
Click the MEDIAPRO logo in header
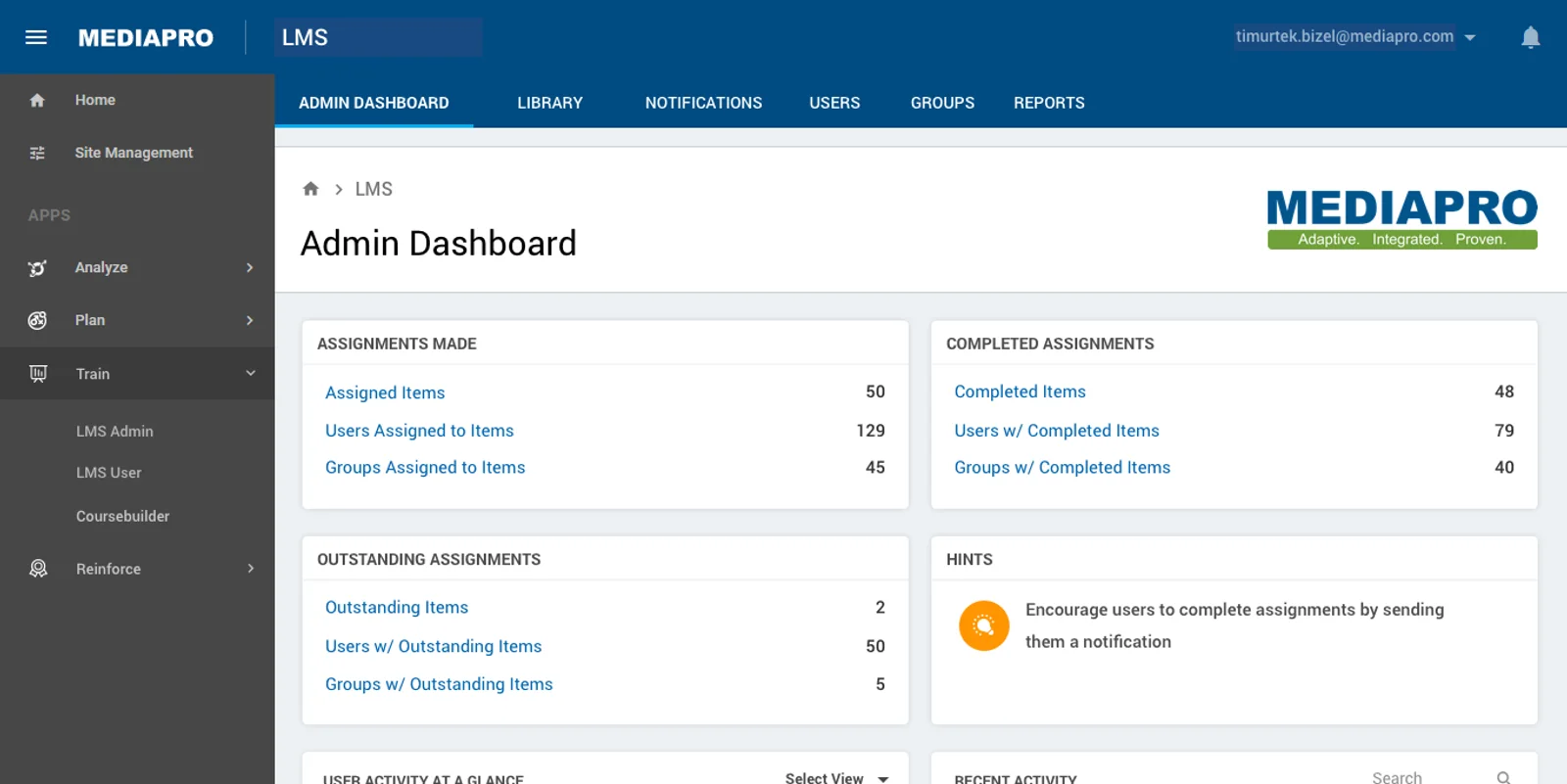click(146, 37)
